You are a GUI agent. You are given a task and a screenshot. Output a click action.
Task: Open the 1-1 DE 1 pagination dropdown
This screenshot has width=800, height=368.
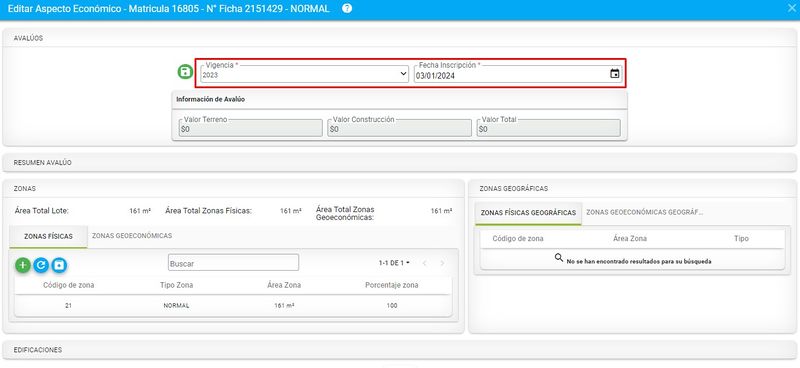coord(394,263)
